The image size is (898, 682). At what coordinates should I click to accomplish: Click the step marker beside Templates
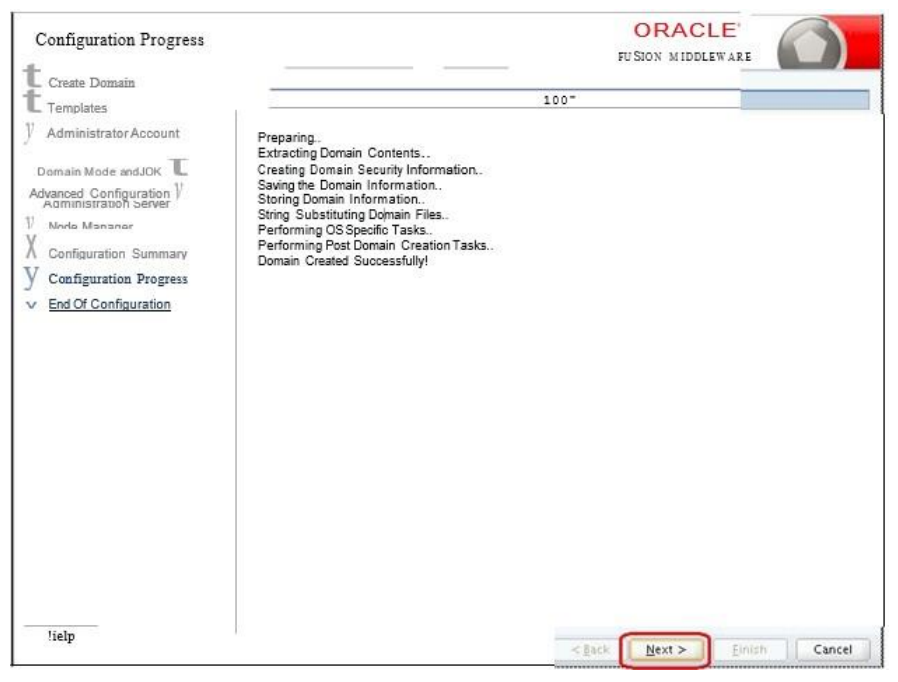pos(31,101)
